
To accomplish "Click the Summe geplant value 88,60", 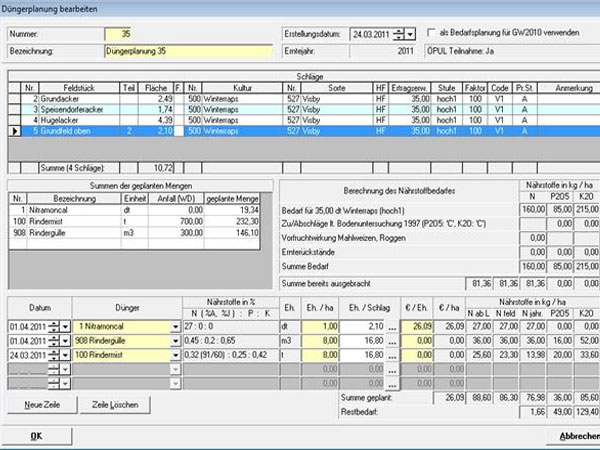I will 479,398.
